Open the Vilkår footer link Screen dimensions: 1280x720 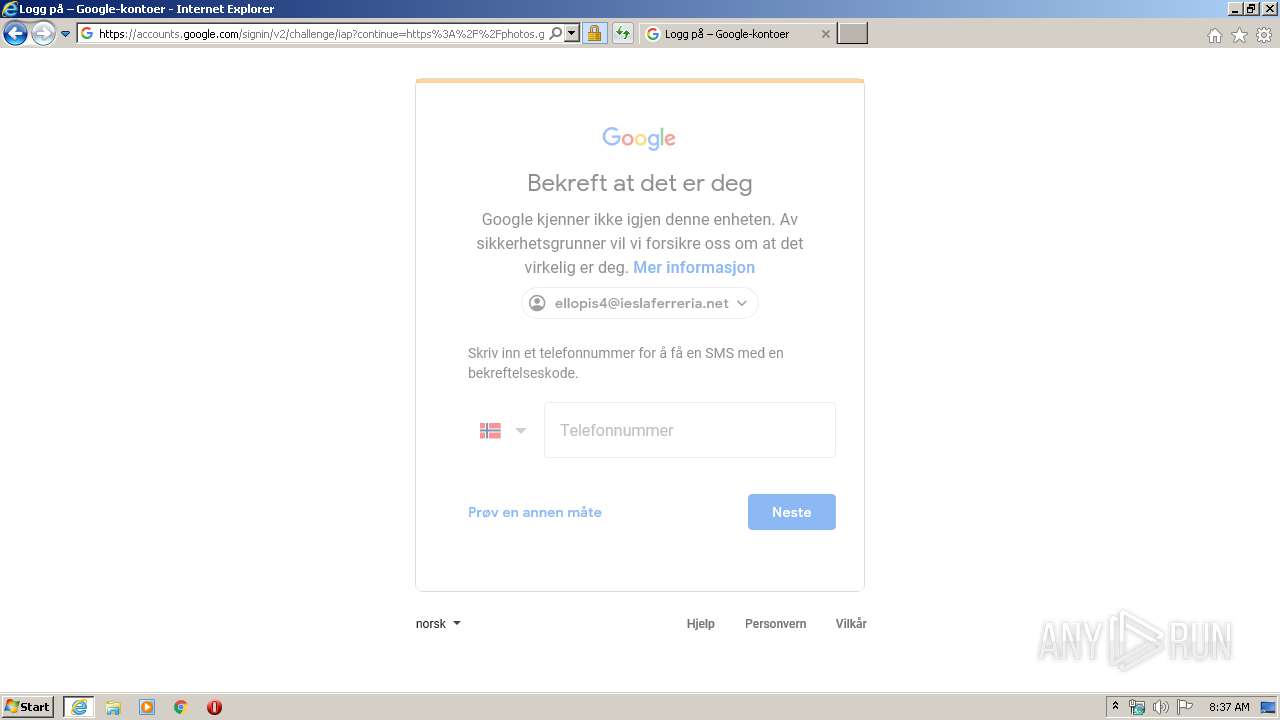pos(851,623)
